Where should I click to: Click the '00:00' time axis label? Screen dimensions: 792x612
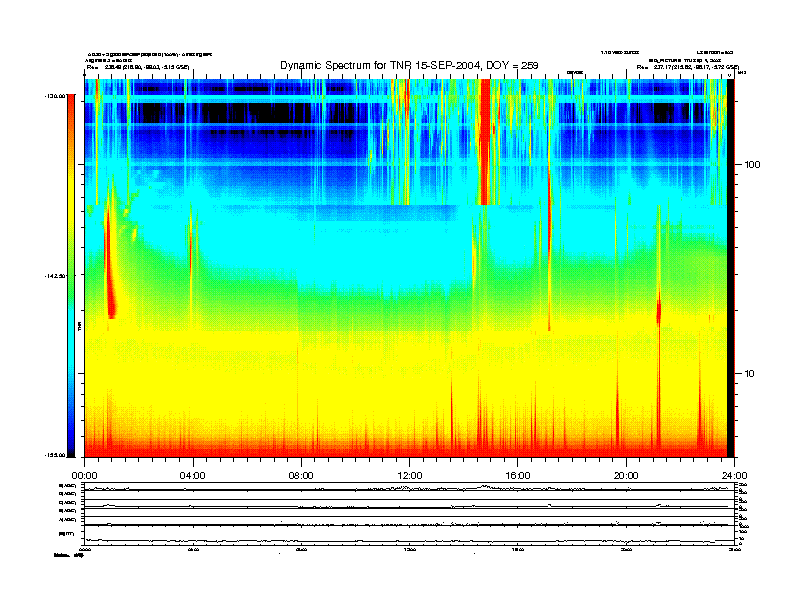click(x=84, y=476)
